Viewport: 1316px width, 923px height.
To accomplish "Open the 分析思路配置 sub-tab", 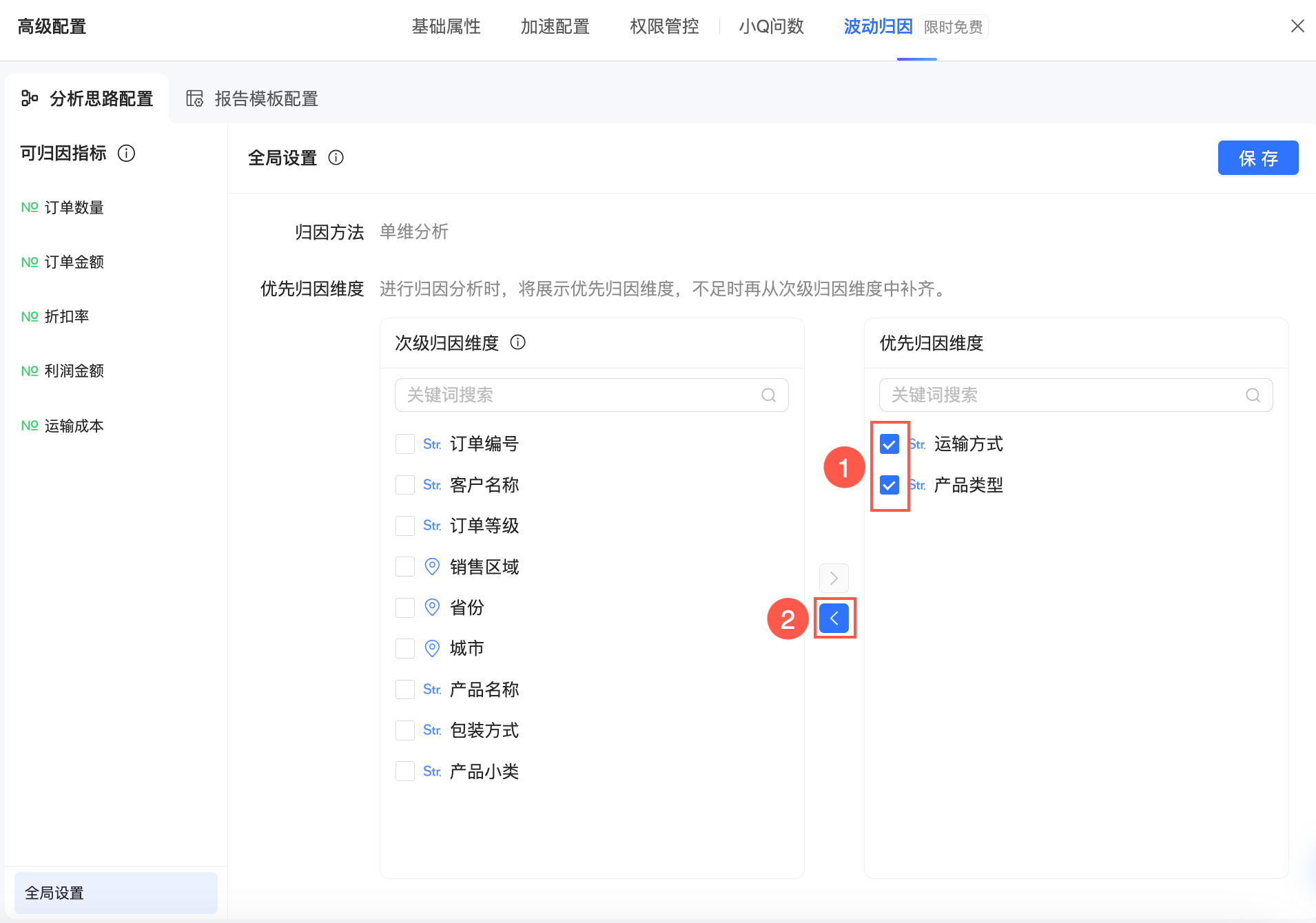I will [87, 98].
